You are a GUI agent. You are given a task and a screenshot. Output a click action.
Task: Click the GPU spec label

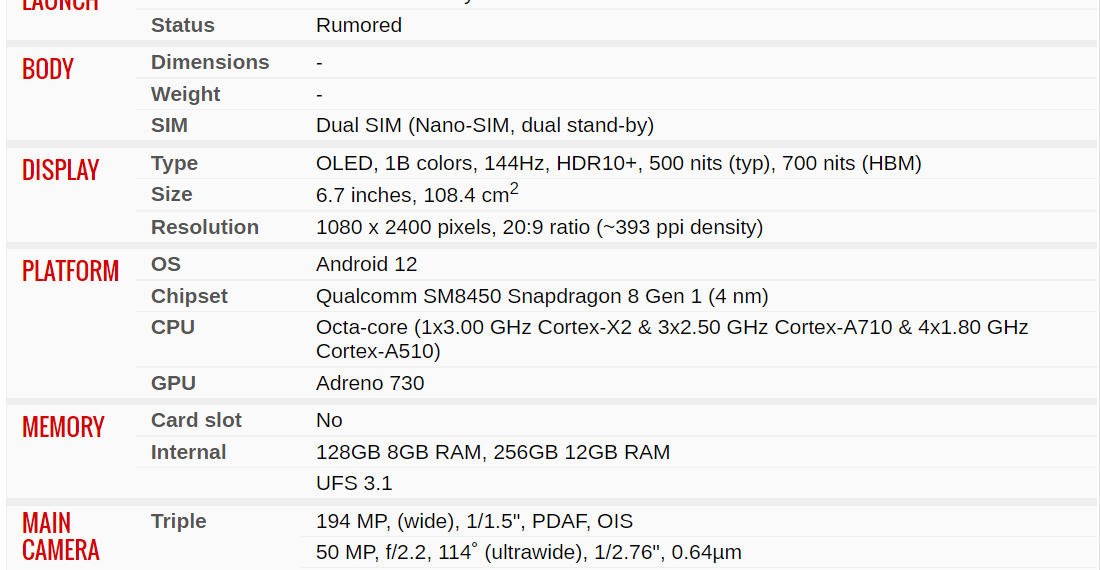(x=173, y=383)
